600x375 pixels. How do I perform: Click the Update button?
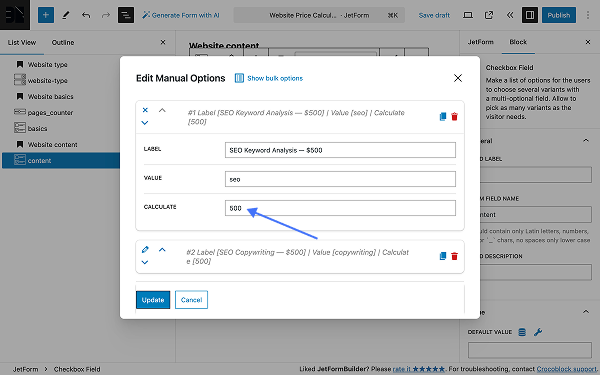click(x=153, y=300)
